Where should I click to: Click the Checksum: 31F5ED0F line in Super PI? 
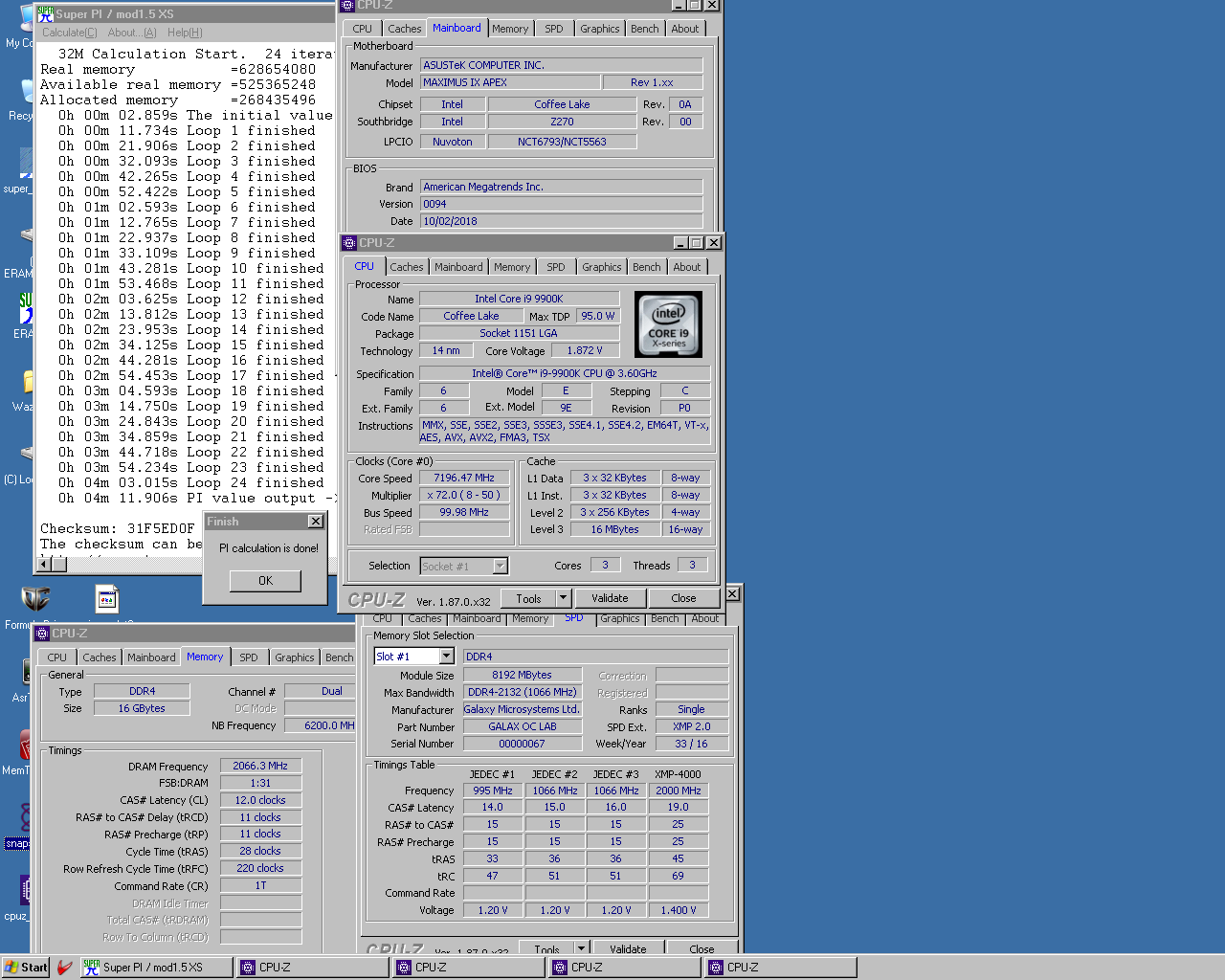[117, 528]
